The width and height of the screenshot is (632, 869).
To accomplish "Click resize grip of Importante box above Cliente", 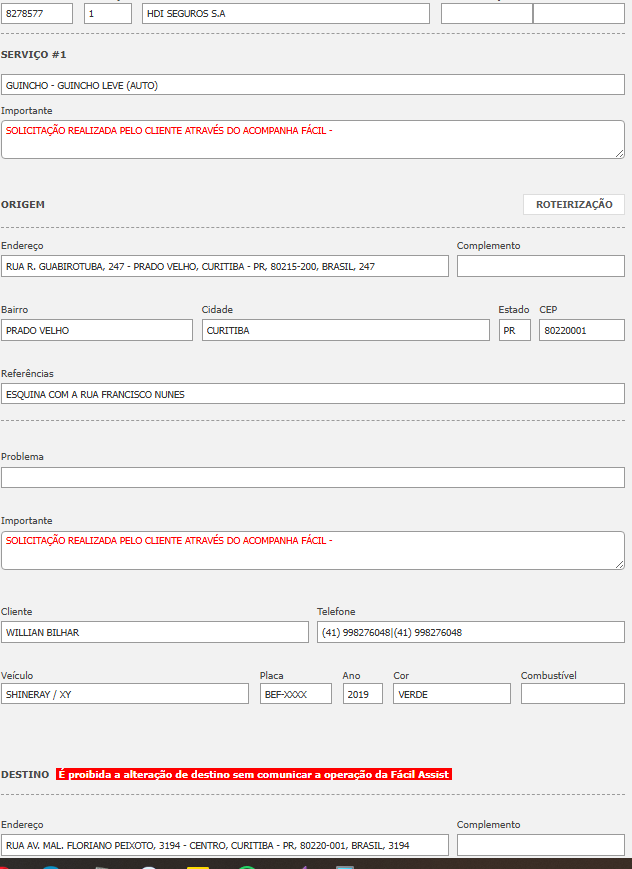I will click(x=619, y=564).
